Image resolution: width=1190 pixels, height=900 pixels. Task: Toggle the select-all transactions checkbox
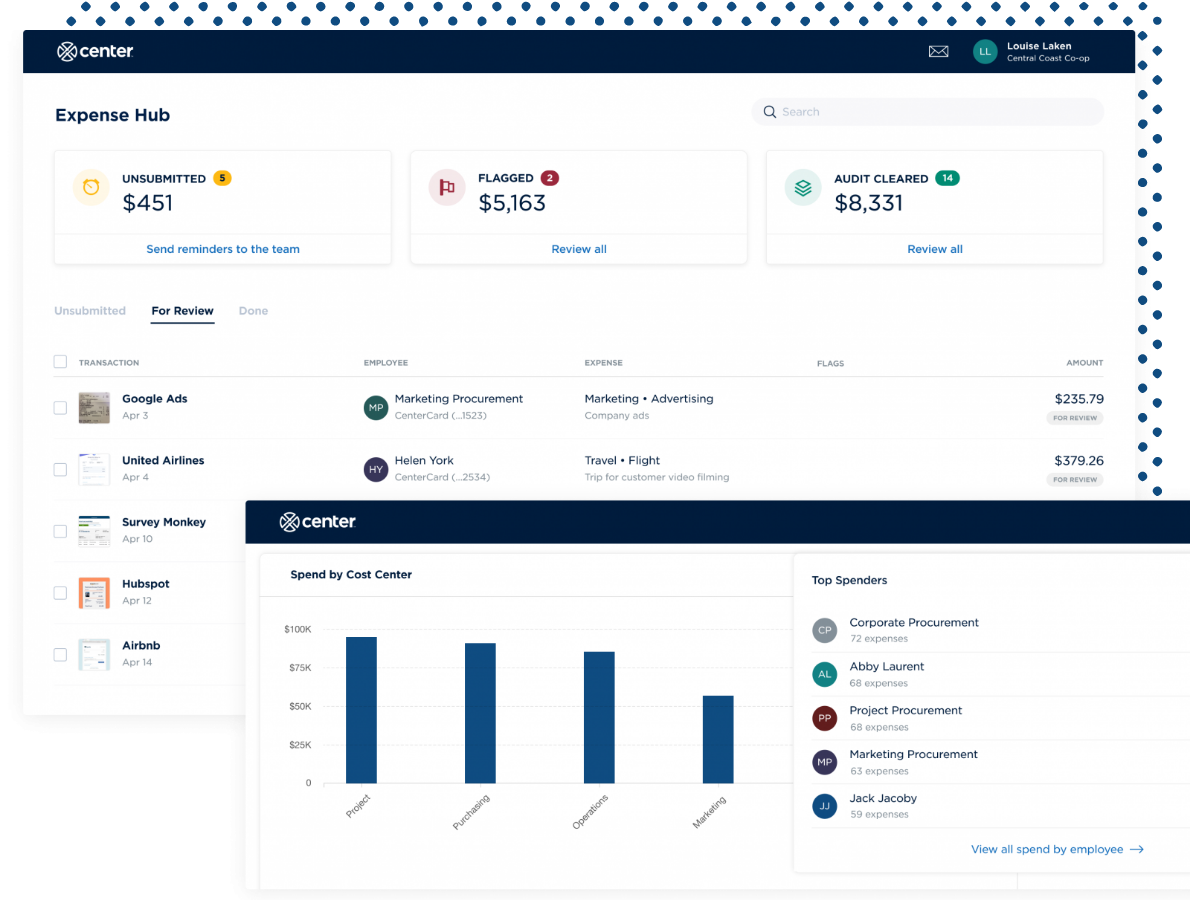(60, 362)
